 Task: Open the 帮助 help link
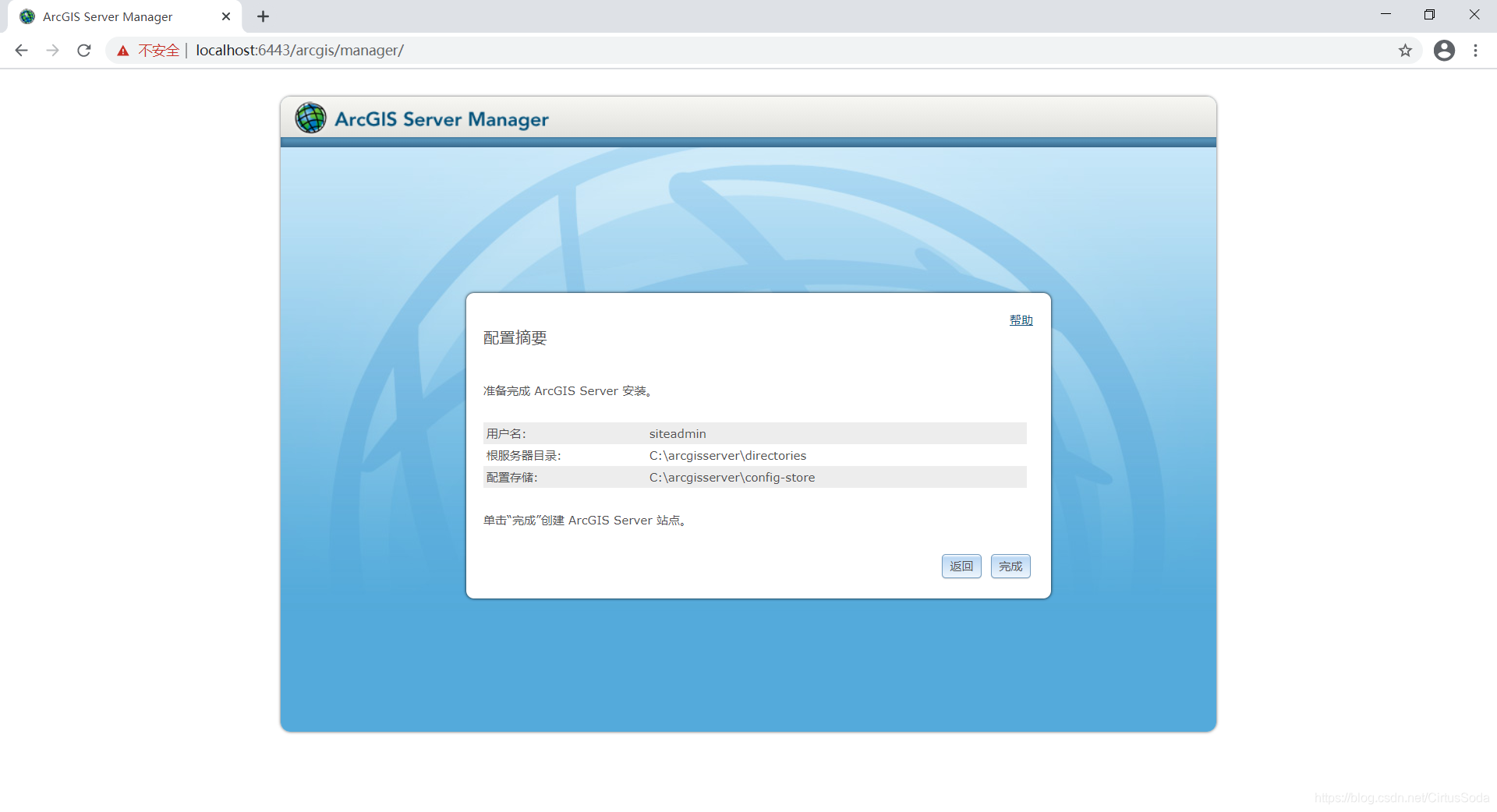(x=1021, y=320)
